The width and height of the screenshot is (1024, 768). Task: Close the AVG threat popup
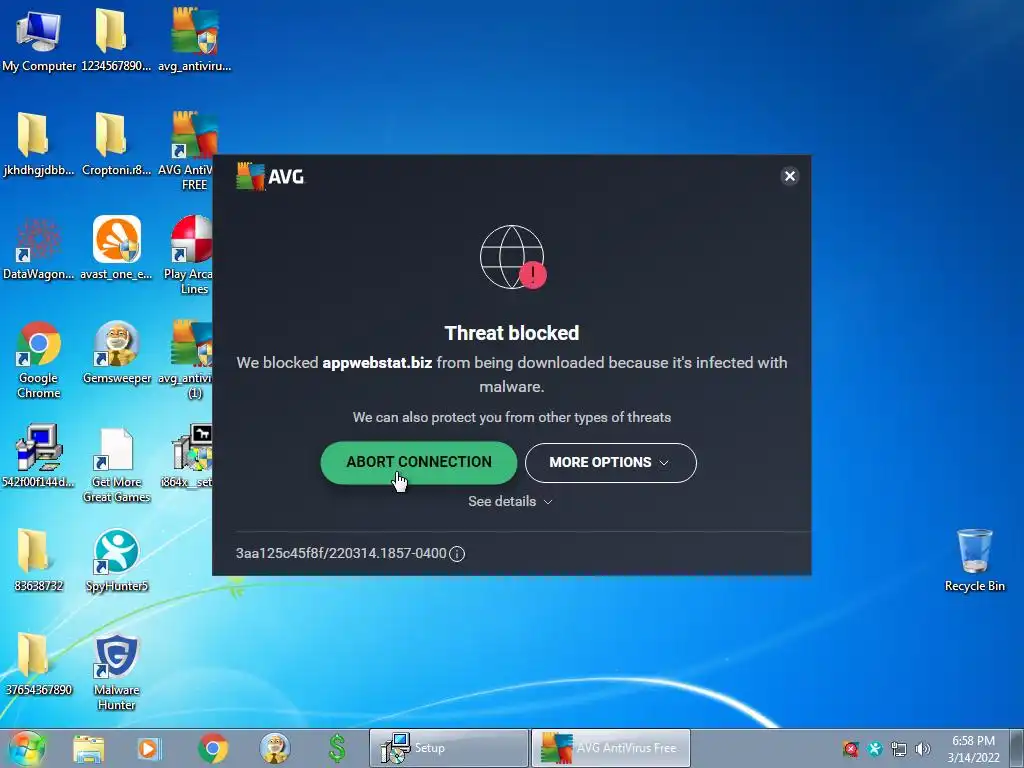coord(790,176)
